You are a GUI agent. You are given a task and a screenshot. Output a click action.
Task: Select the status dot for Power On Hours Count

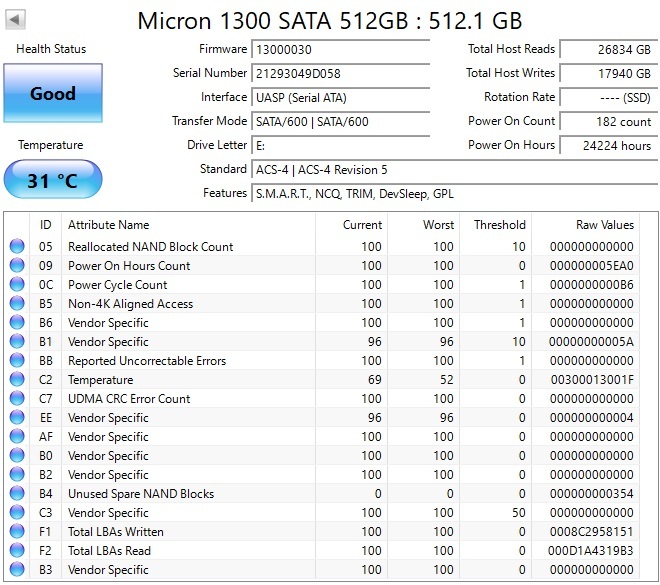(17, 265)
